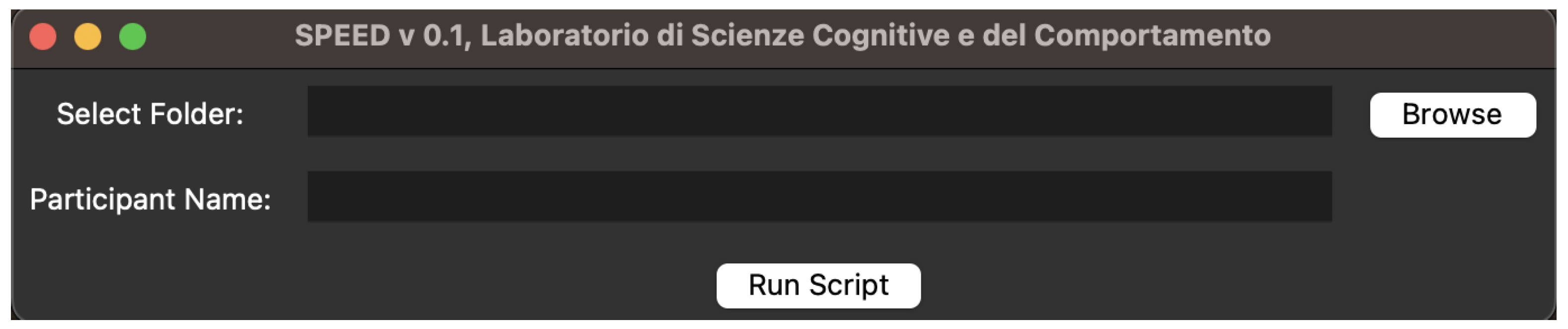The height and width of the screenshot is (329, 1568).
Task: Open the folder chooser via Browse
Action: click(1452, 114)
